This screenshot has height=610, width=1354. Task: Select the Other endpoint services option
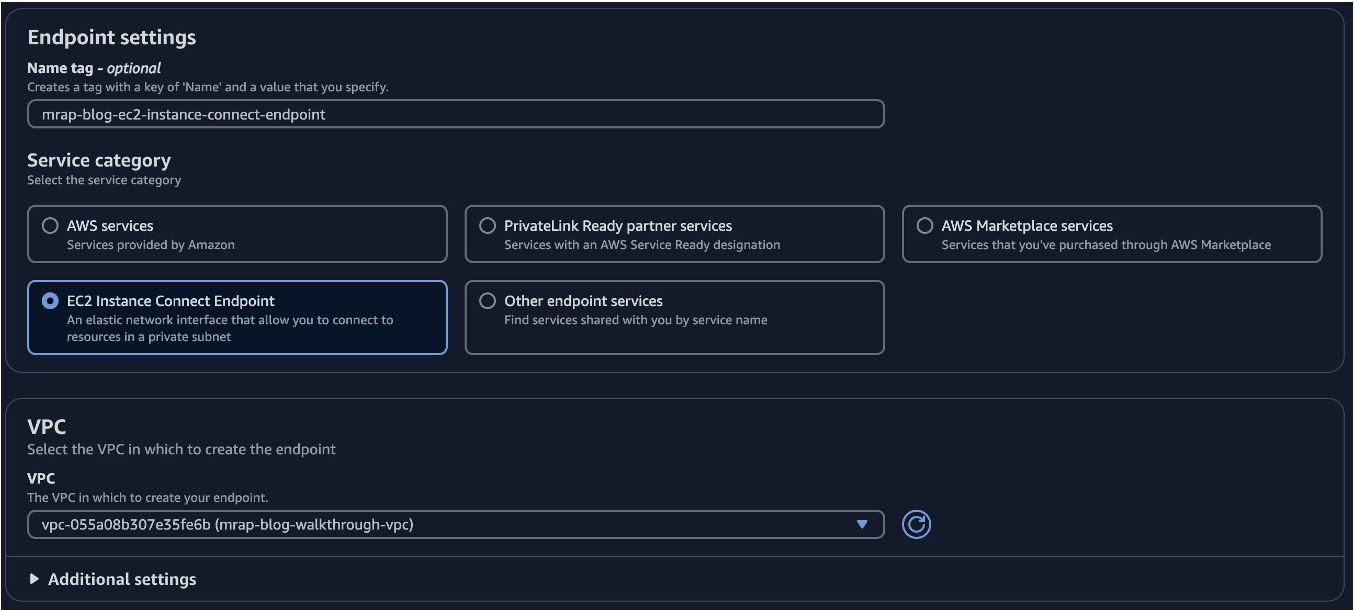click(487, 300)
